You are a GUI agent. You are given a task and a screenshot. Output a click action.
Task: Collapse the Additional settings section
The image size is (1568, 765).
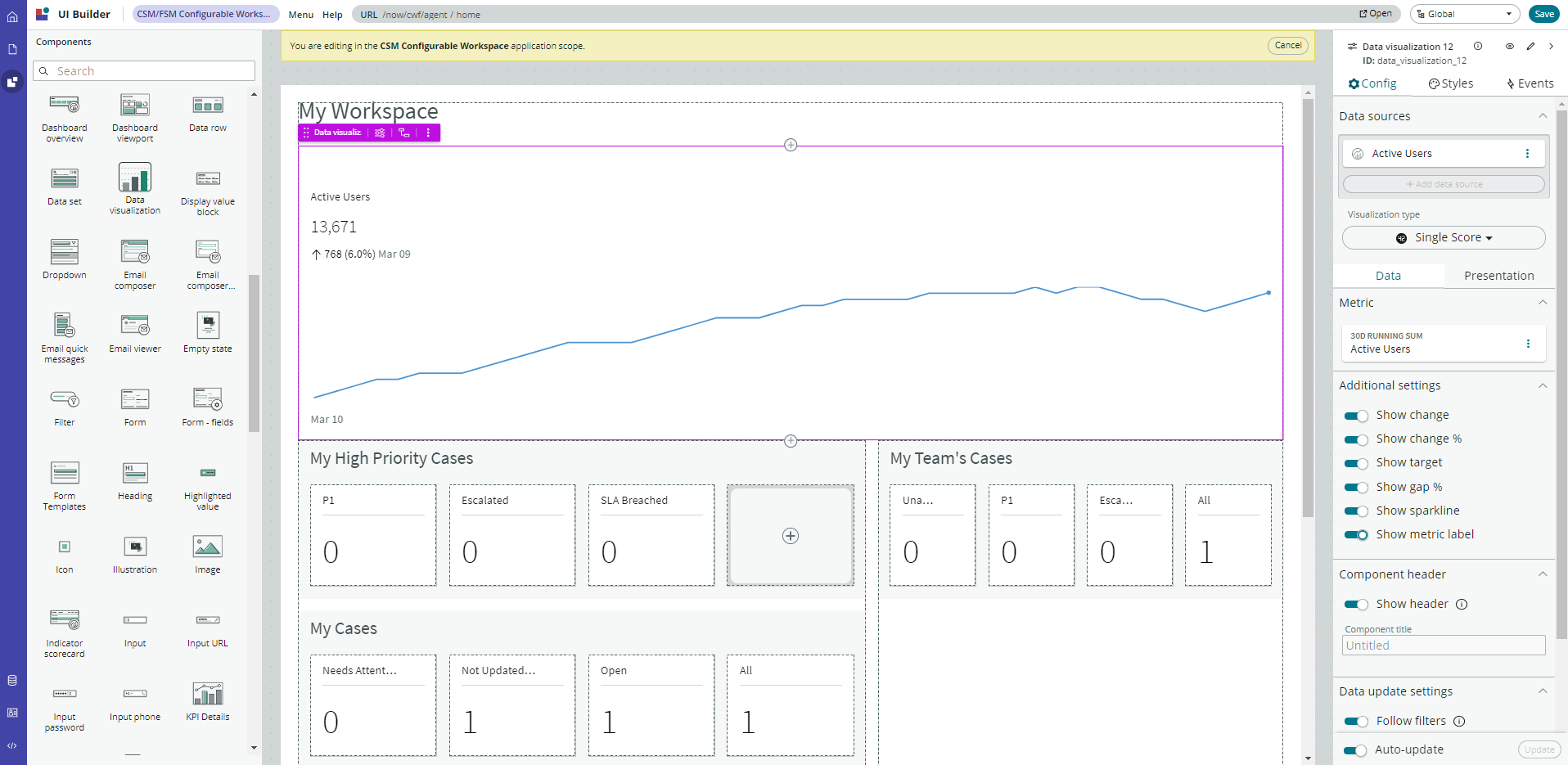(1542, 385)
